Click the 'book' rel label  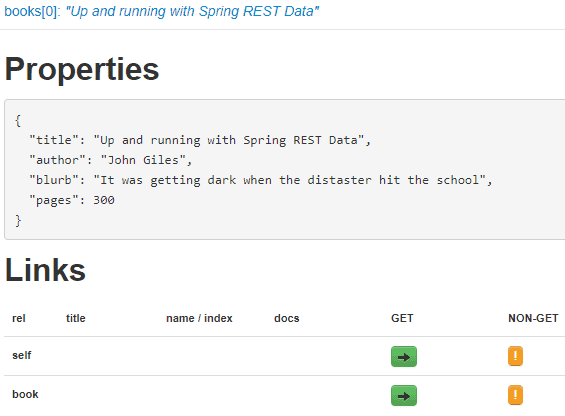[25, 394]
